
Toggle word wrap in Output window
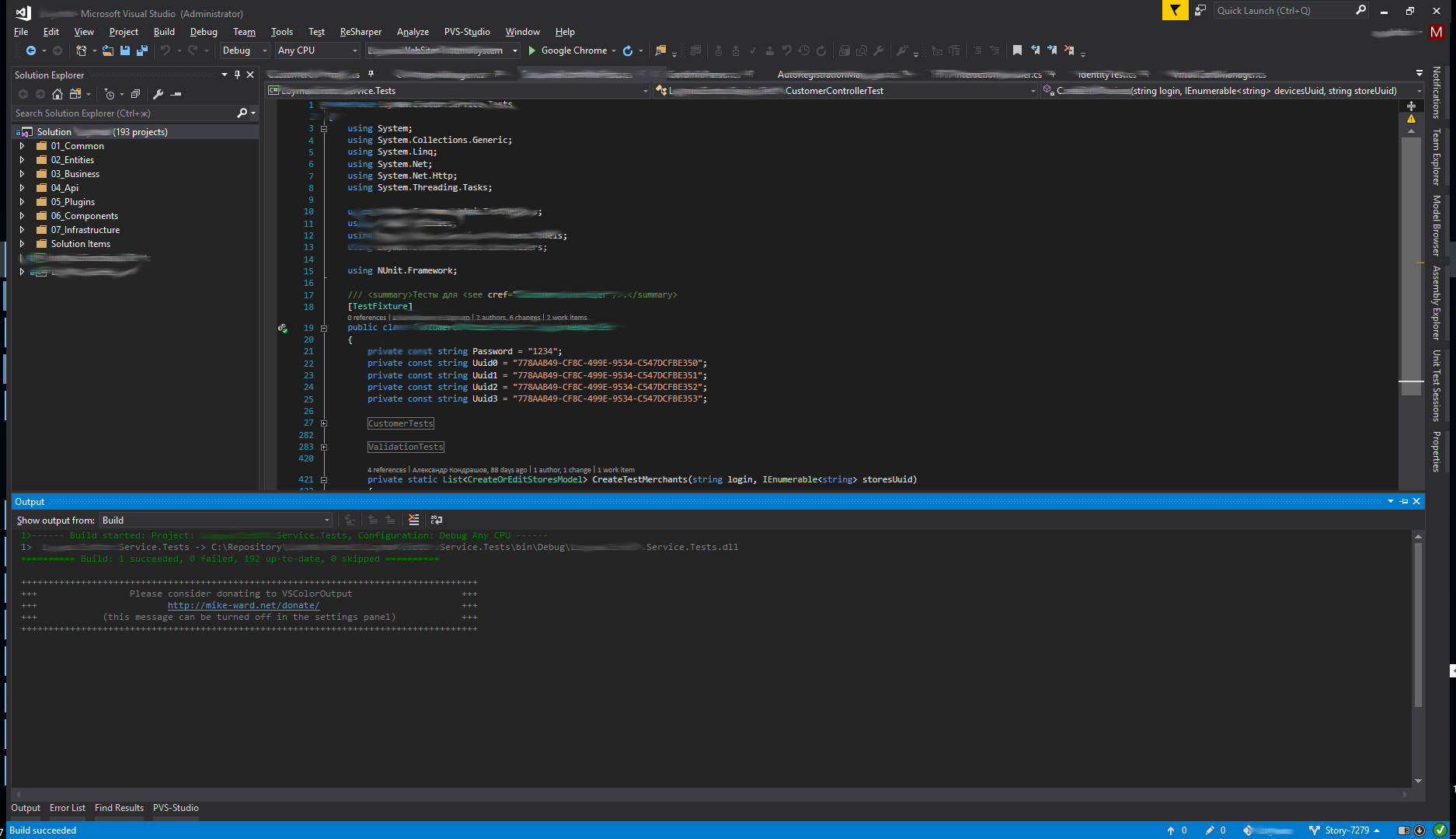437,520
